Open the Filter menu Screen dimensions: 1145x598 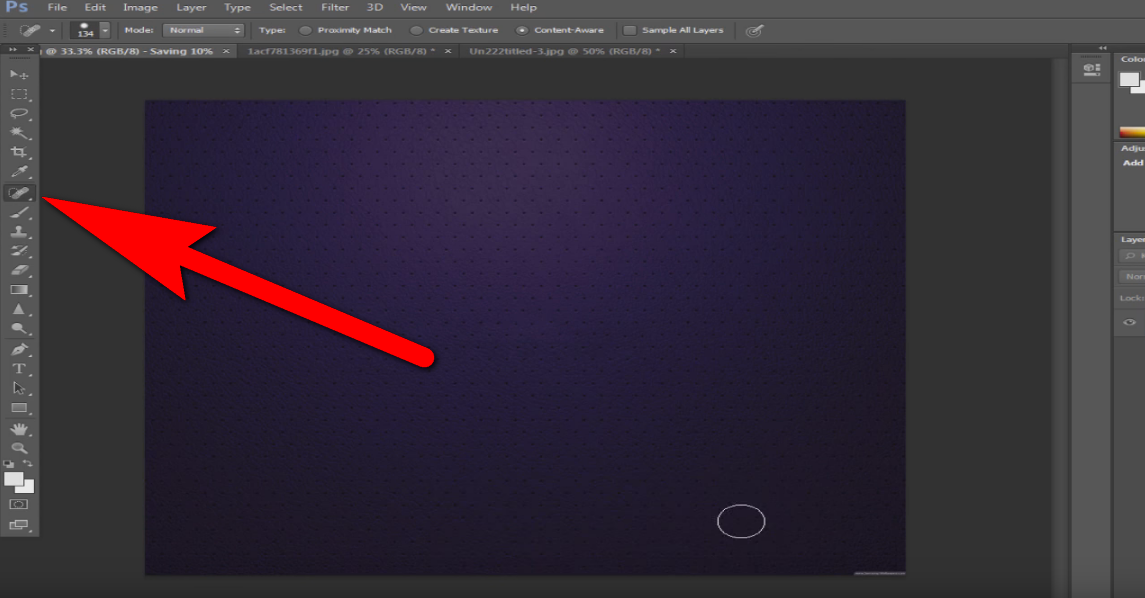click(335, 8)
